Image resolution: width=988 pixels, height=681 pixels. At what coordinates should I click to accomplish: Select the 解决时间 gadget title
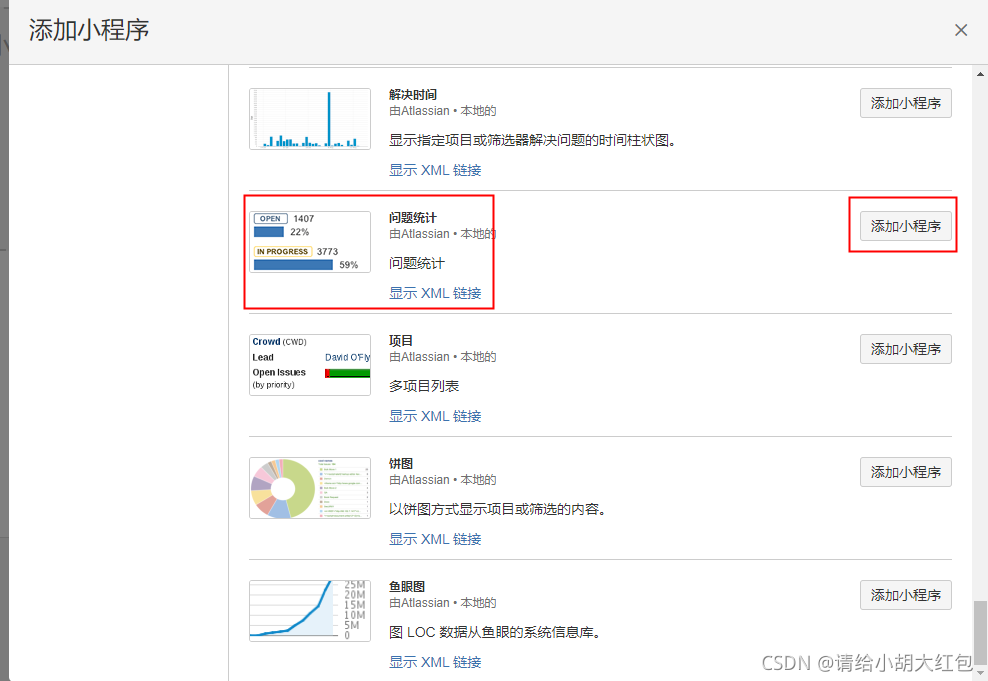(x=413, y=94)
